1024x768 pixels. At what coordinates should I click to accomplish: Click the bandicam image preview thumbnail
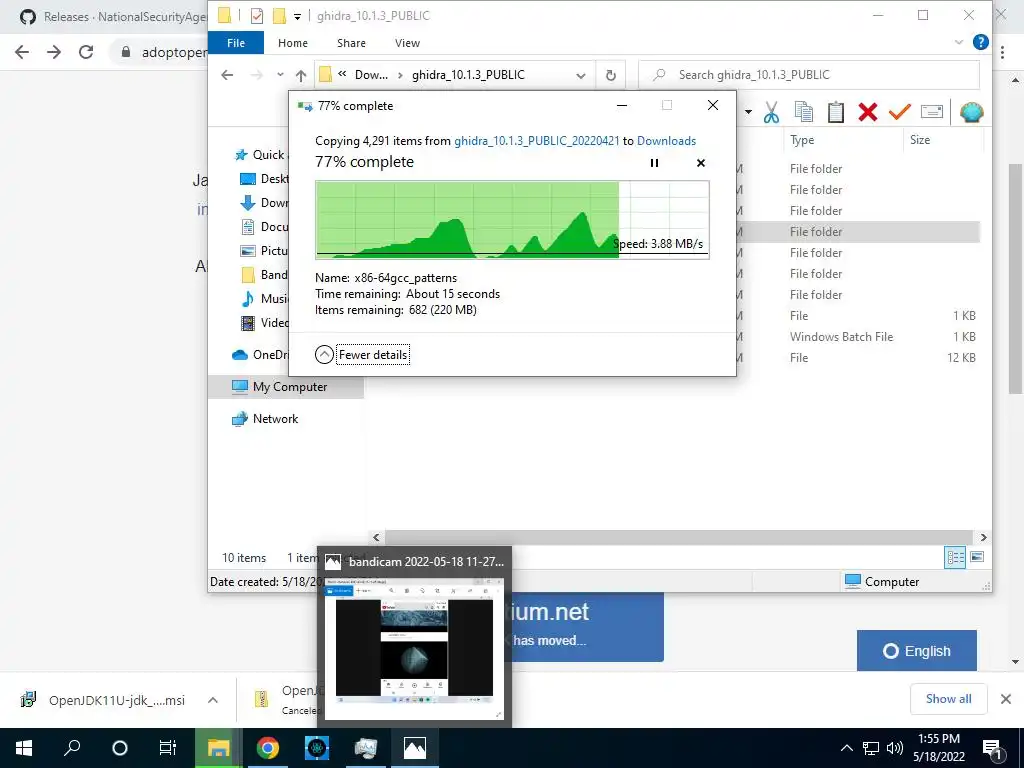pyautogui.click(x=414, y=647)
